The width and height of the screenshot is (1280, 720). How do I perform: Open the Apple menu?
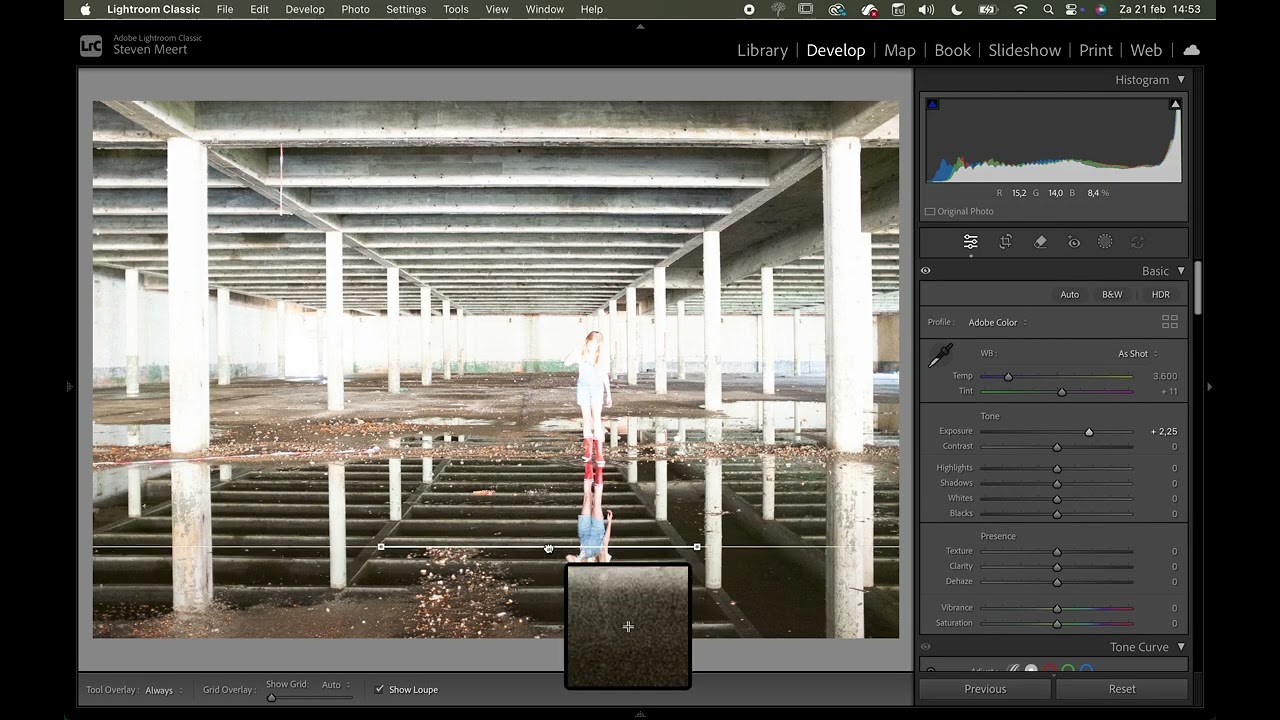coord(85,9)
